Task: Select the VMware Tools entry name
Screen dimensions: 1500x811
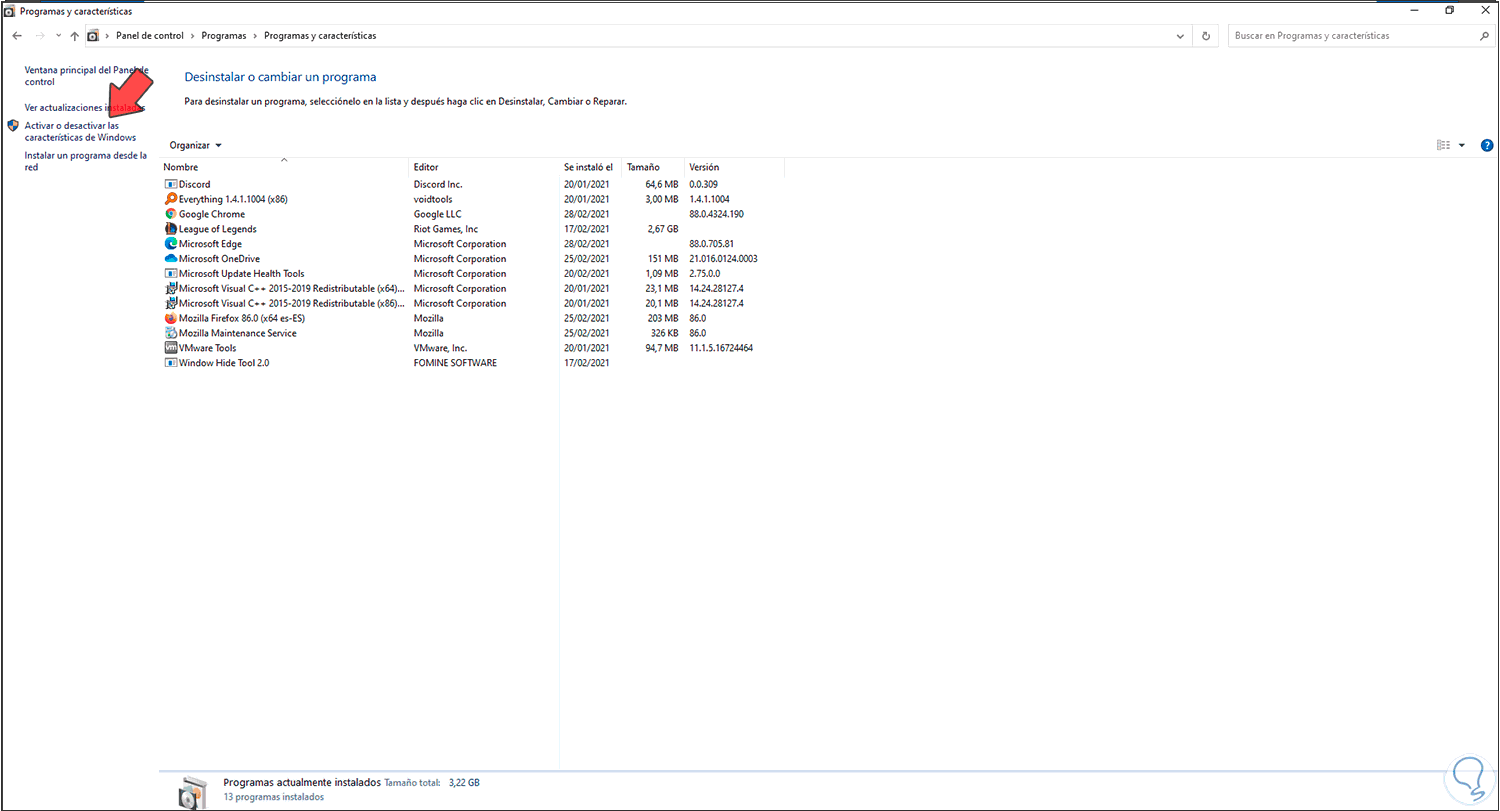Action: click(208, 348)
